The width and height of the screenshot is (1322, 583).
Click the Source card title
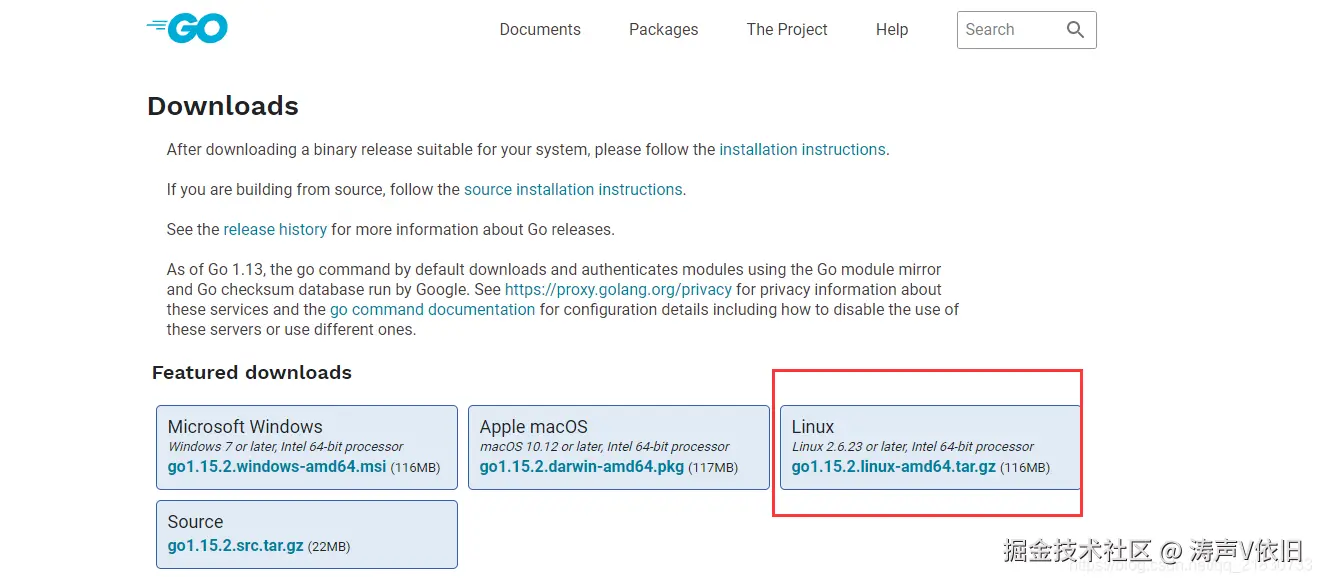[x=196, y=521]
